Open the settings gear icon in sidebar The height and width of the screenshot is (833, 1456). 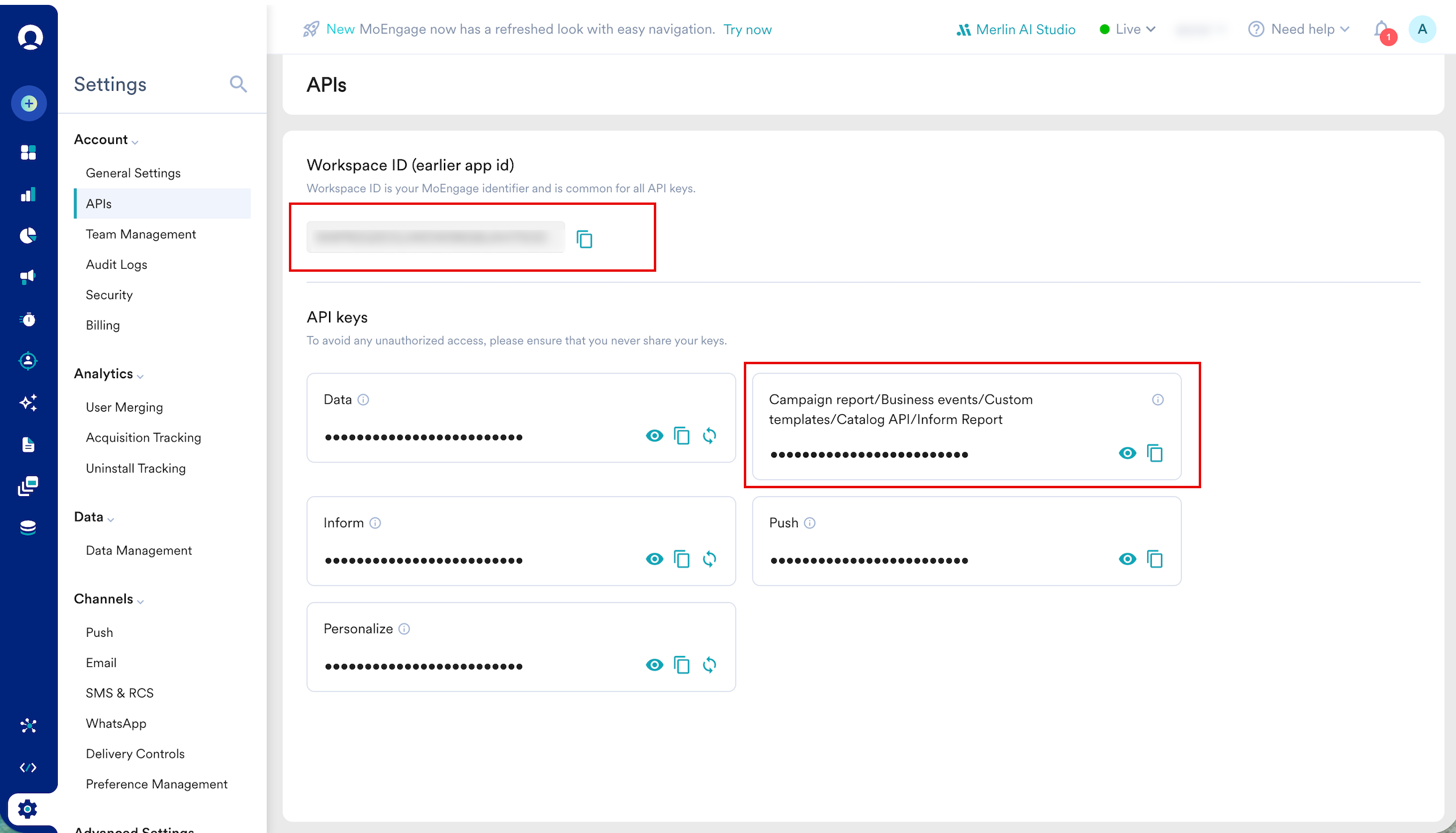click(28, 809)
